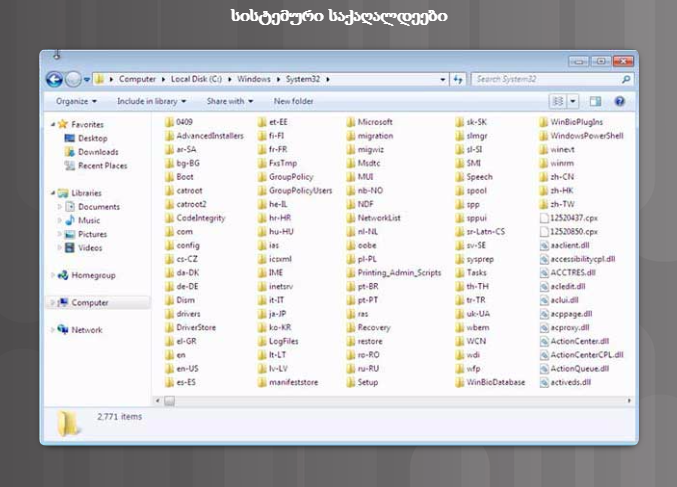Open the Include in library menu
The height and width of the screenshot is (487, 677).
click(x=152, y=101)
